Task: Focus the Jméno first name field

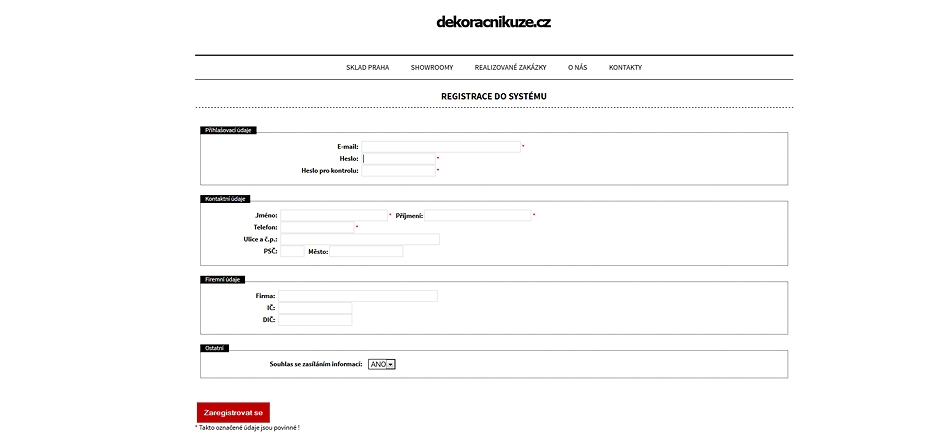Action: pos(334,215)
